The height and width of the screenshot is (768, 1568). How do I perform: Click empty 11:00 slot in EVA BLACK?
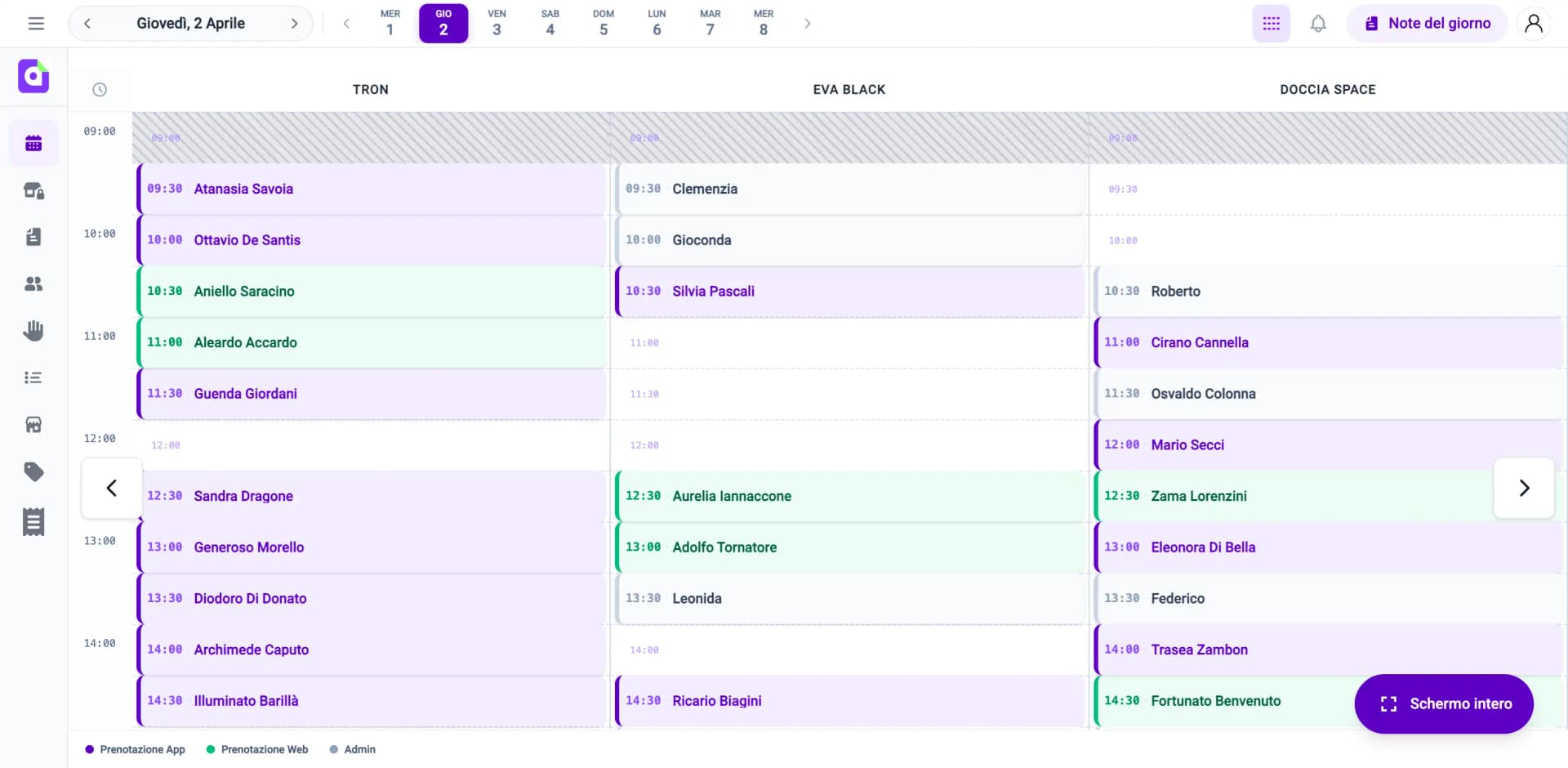pyautogui.click(x=849, y=342)
